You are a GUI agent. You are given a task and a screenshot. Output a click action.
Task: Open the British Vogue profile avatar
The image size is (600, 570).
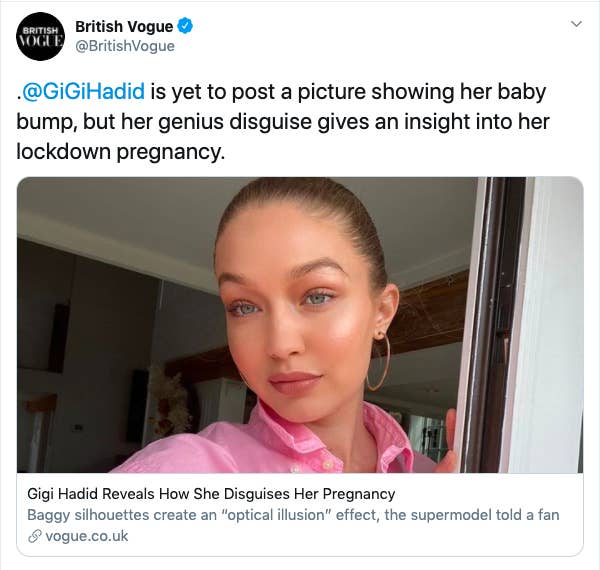point(40,36)
